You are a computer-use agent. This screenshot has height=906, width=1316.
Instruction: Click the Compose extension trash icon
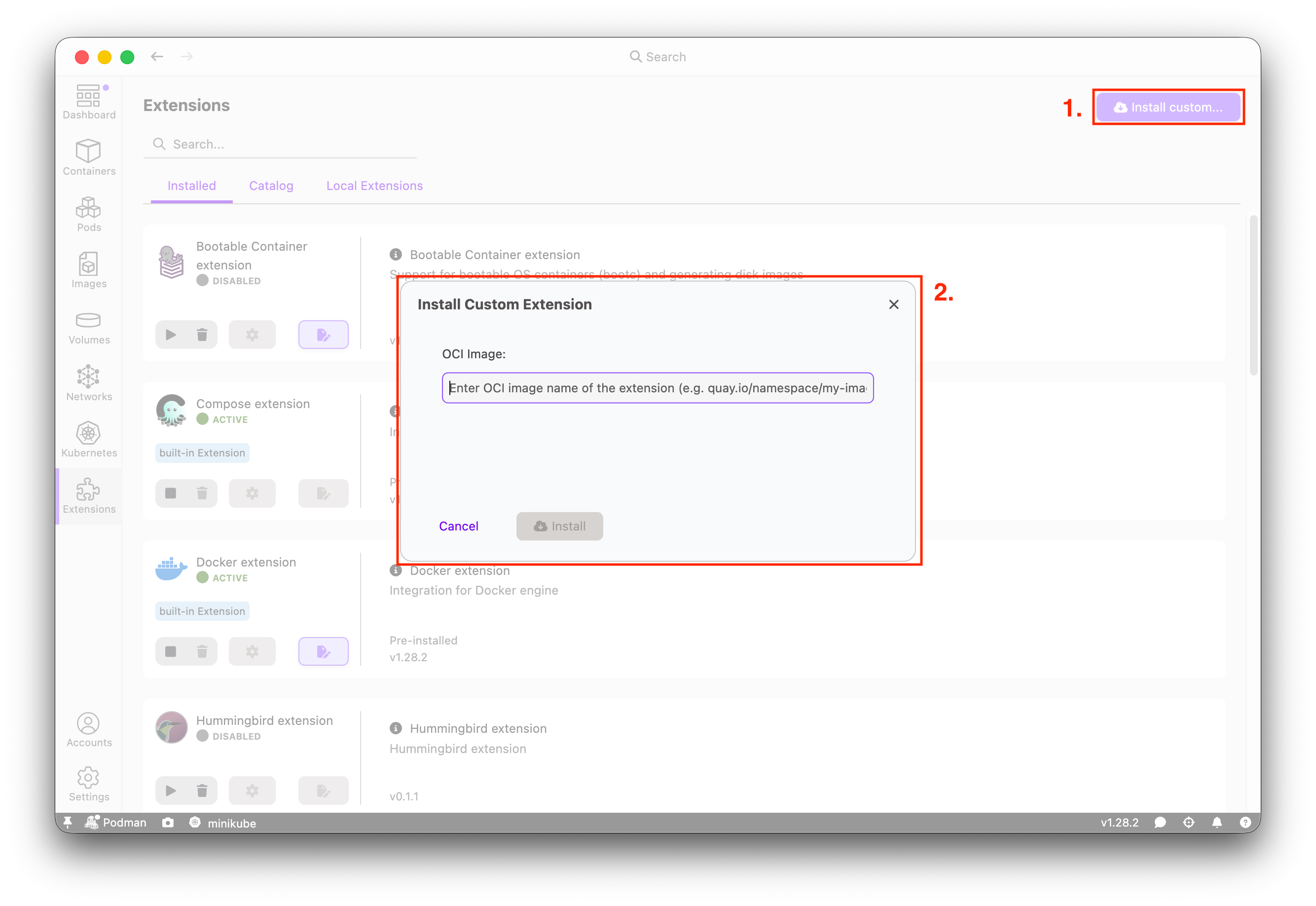pyautogui.click(x=201, y=493)
